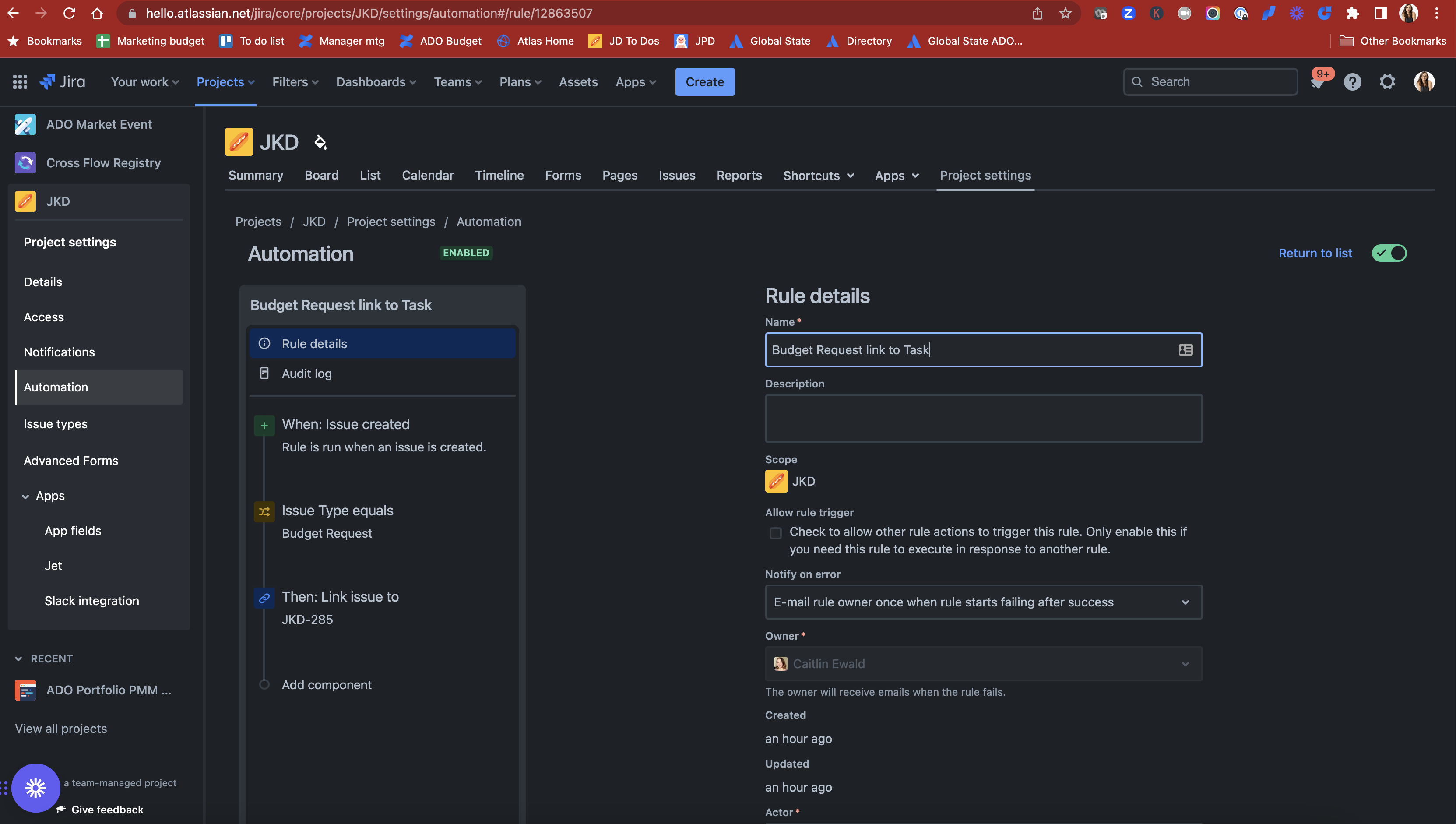Open the notifications bell with 9+ badge

[1318, 82]
